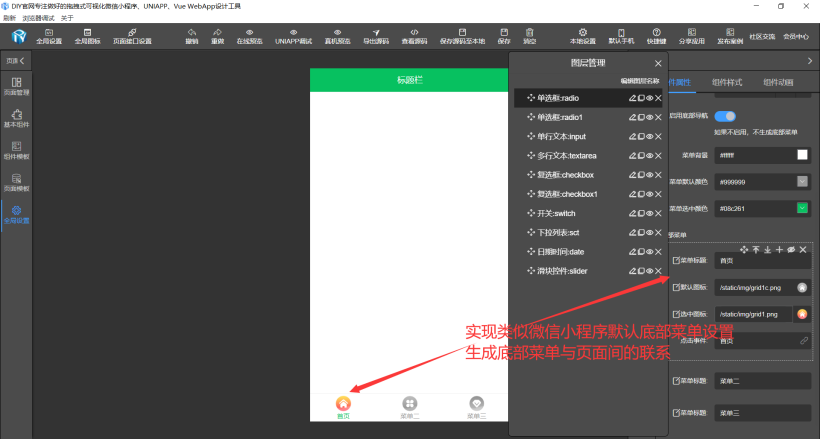
Task: Toggle visibility of 复选框:checkbox layer
Action: [649, 175]
